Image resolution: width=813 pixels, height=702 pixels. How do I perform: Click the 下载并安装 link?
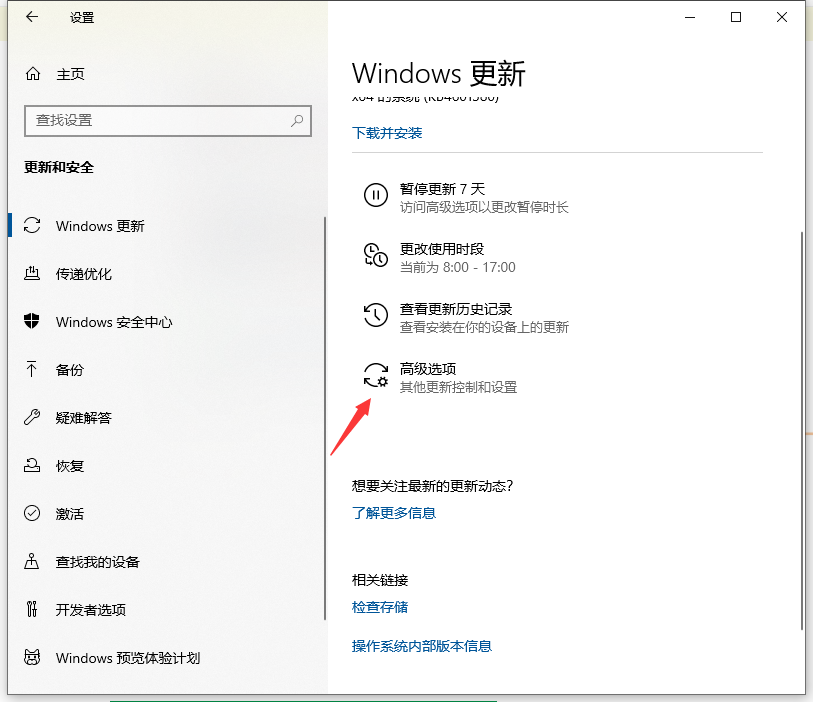pos(387,133)
